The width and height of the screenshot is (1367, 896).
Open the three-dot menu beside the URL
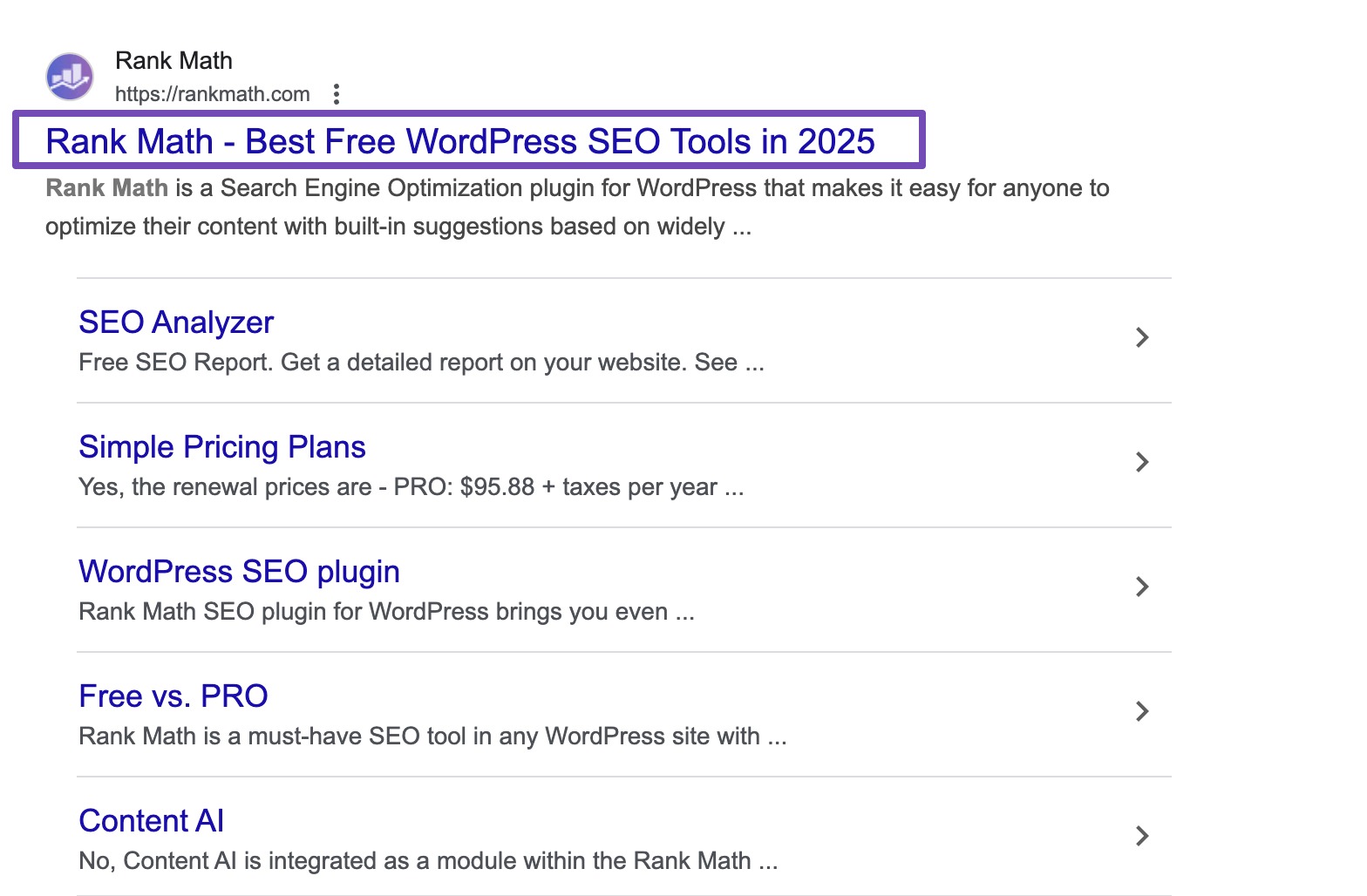[337, 94]
